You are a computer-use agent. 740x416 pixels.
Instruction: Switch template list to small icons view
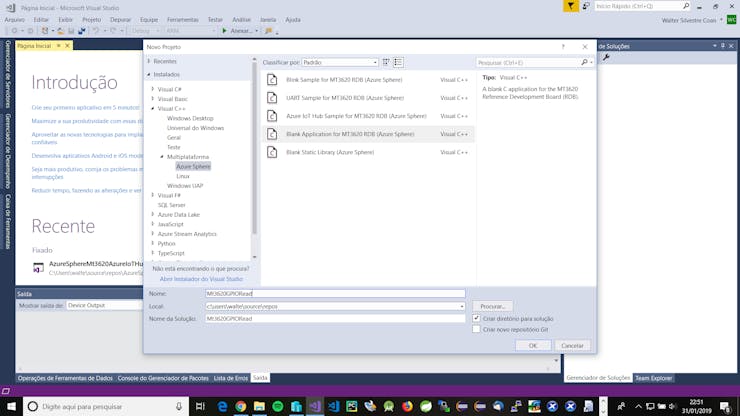pos(386,62)
